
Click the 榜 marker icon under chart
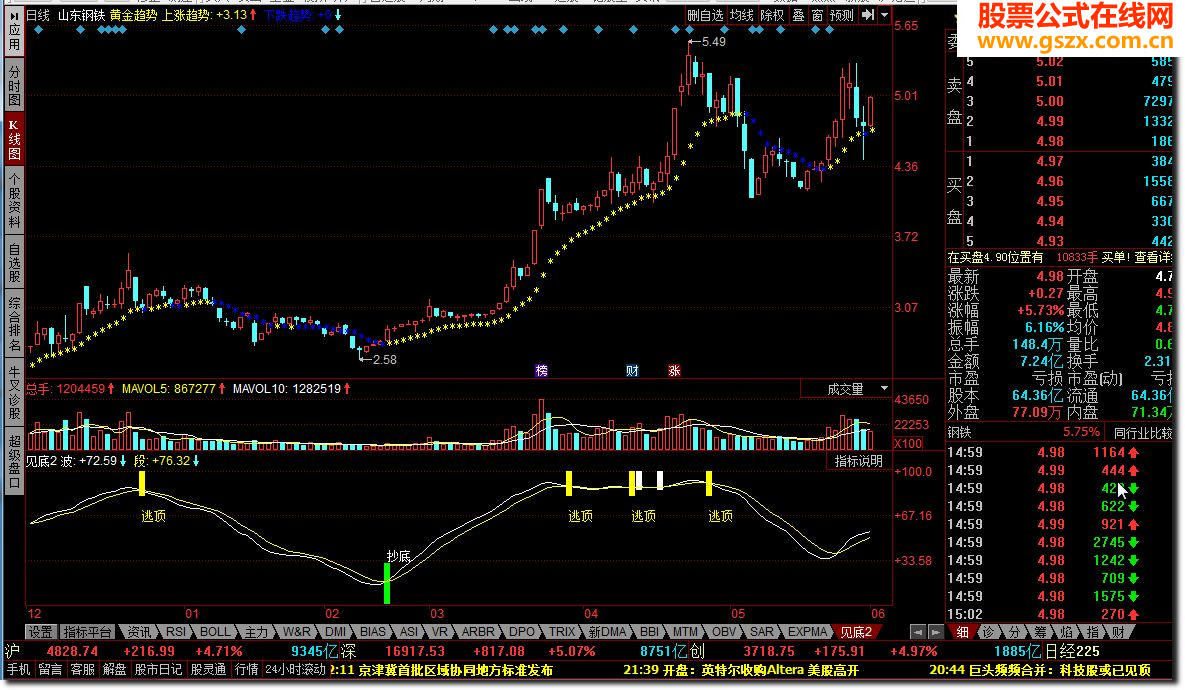click(541, 370)
